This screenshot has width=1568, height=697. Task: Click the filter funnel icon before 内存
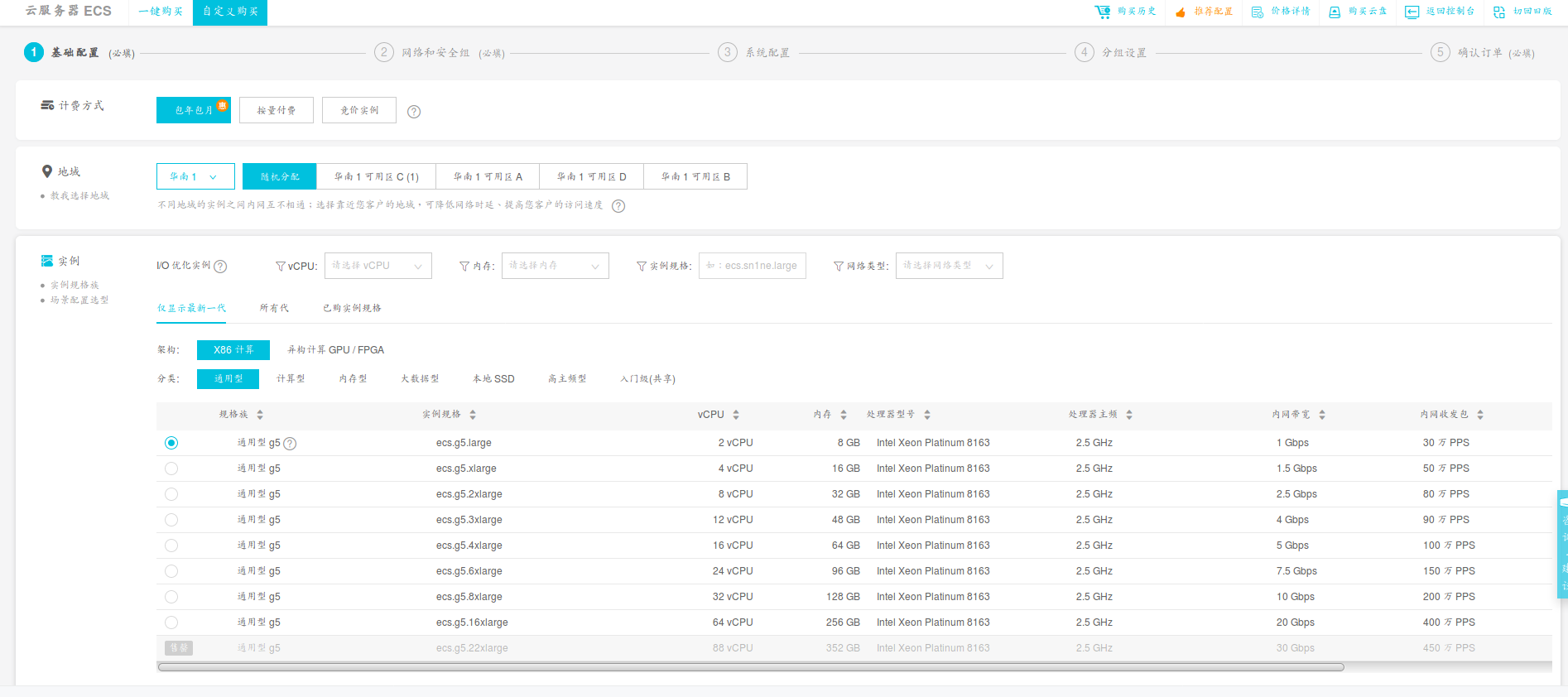464,267
